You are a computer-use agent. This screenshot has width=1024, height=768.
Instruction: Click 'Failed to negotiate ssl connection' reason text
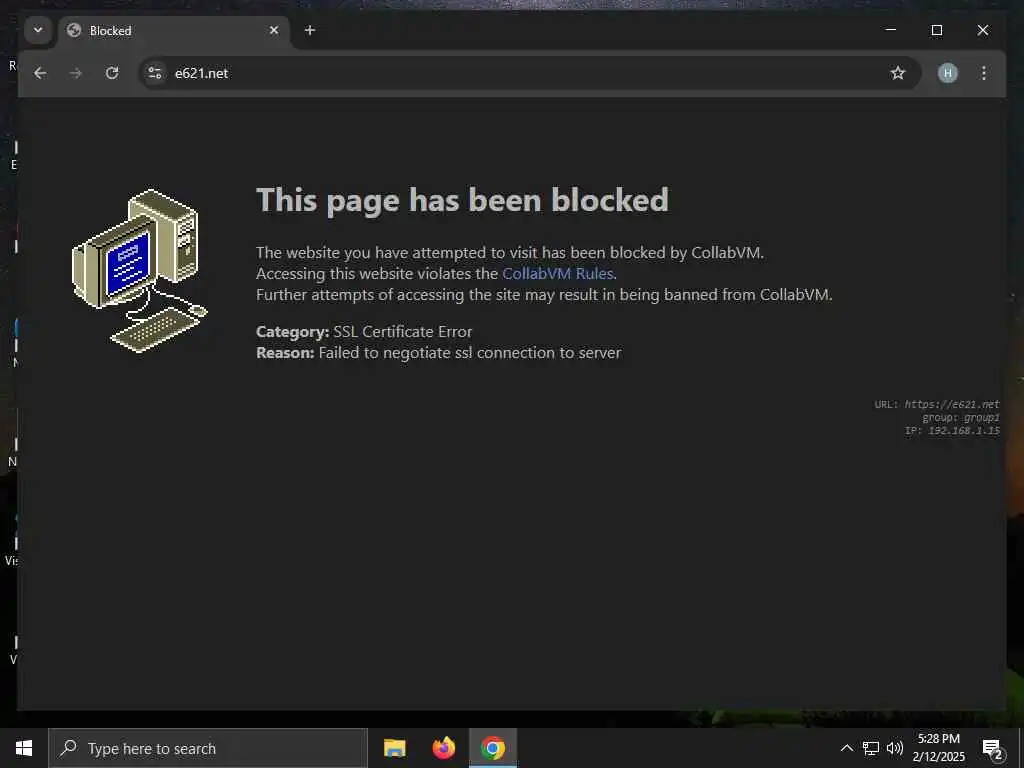pos(470,353)
